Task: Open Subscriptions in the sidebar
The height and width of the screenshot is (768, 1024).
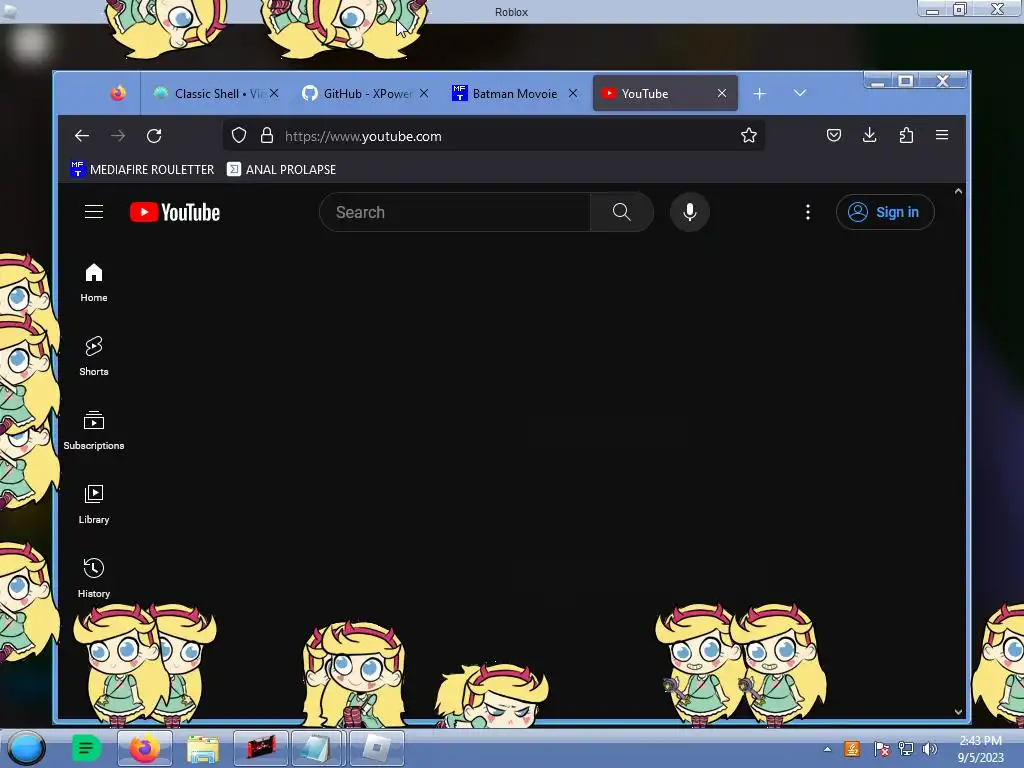Action: coord(93,430)
